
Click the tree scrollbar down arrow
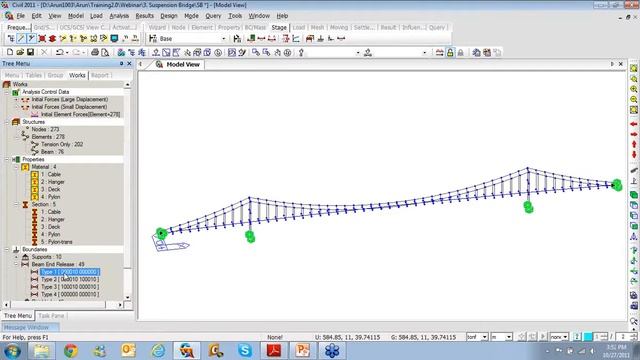[x=128, y=298]
